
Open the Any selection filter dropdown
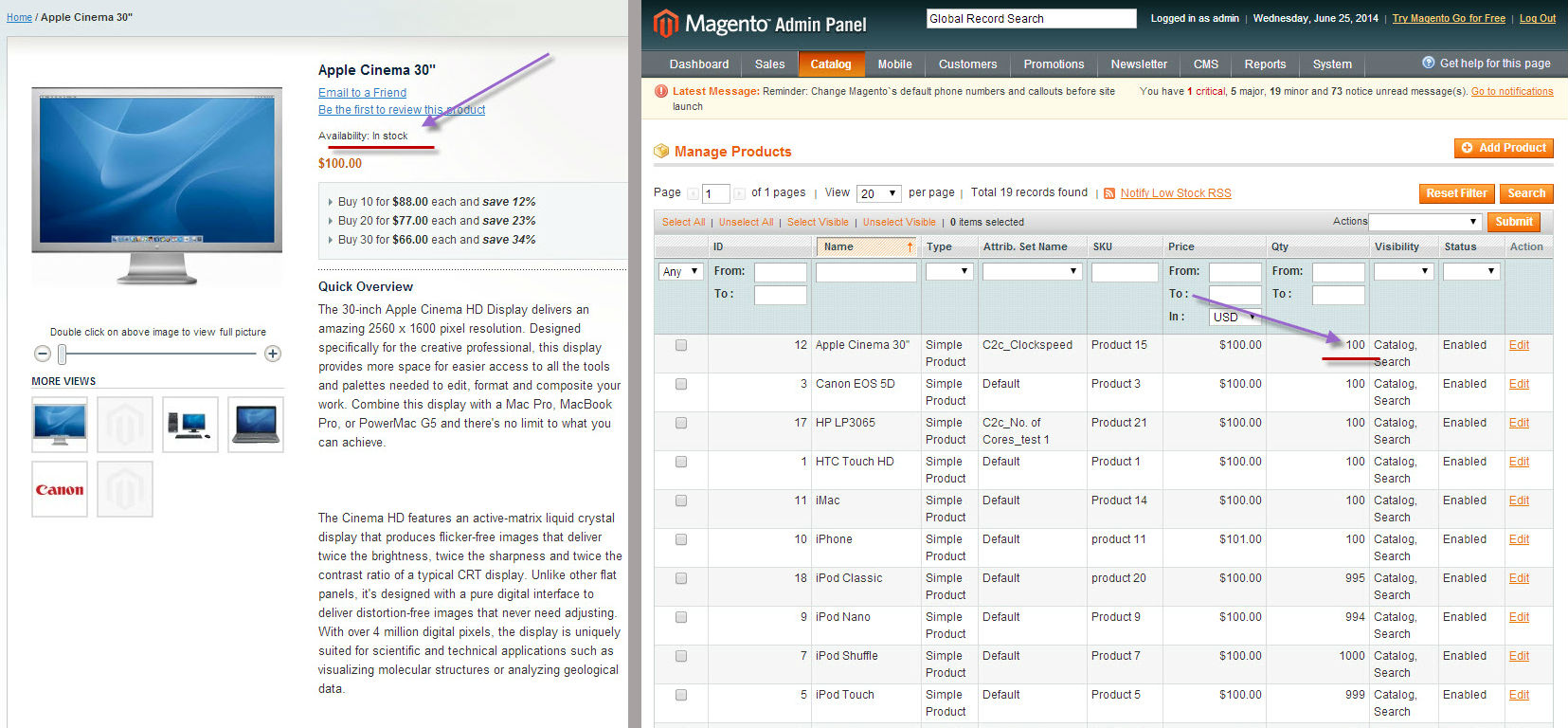coord(680,271)
